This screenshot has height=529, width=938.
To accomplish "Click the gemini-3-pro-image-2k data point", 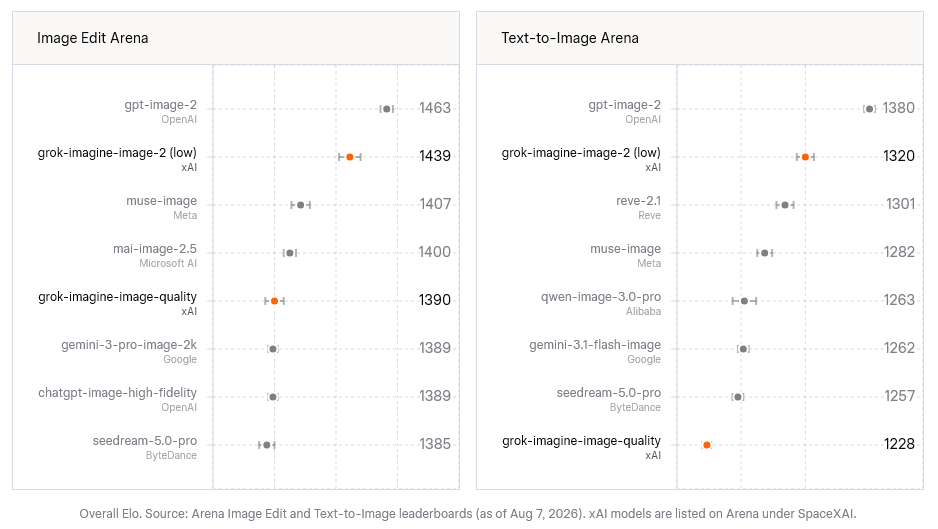I will point(273,349).
